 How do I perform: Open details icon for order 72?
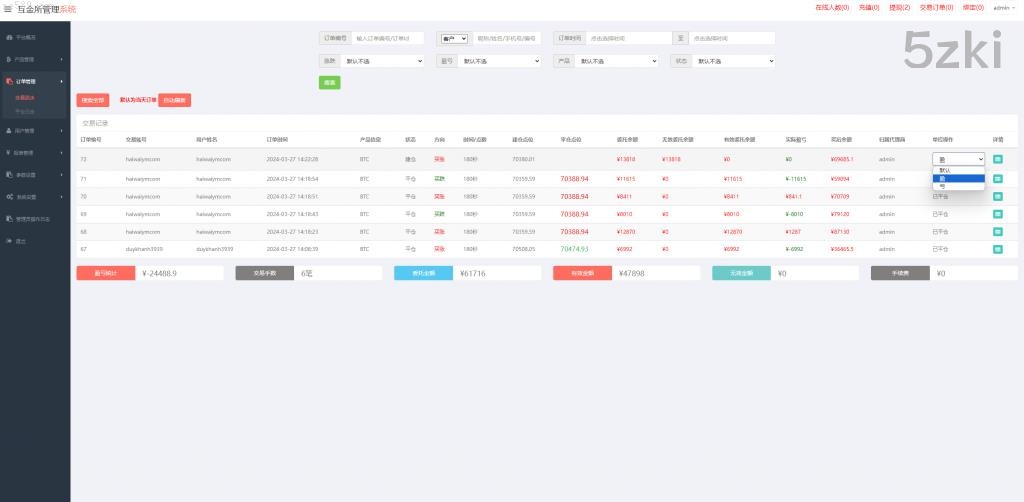tap(997, 159)
